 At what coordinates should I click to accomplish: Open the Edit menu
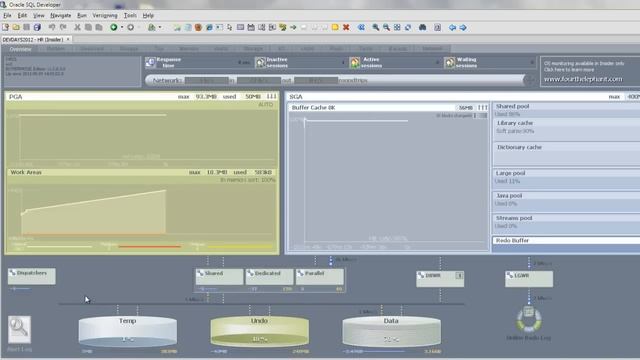(x=22, y=15)
